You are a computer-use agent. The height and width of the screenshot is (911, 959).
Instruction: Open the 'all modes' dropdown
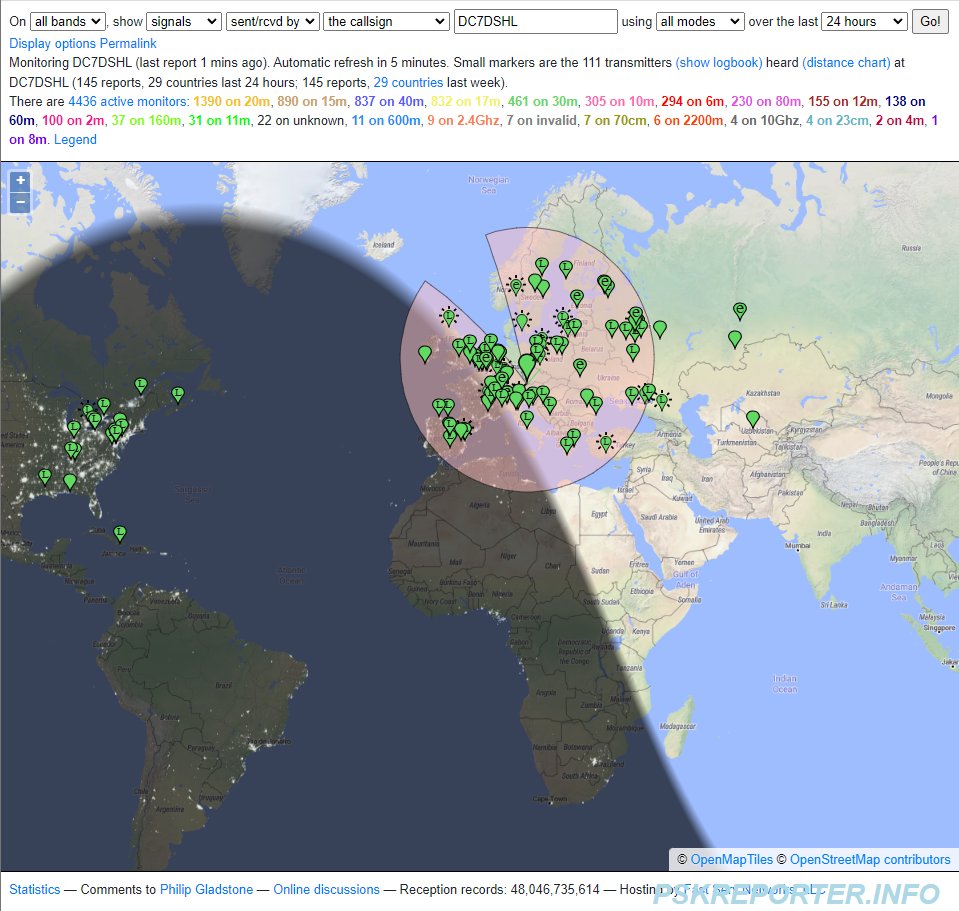pyautogui.click(x=700, y=21)
